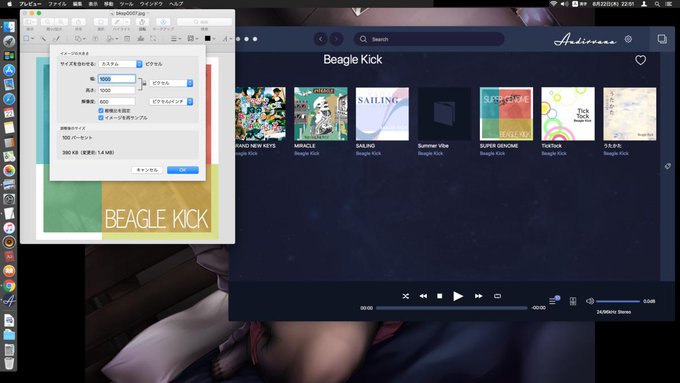The width and height of the screenshot is (680, 383).
Task: Click the キャンセル button
Action: tap(147, 170)
